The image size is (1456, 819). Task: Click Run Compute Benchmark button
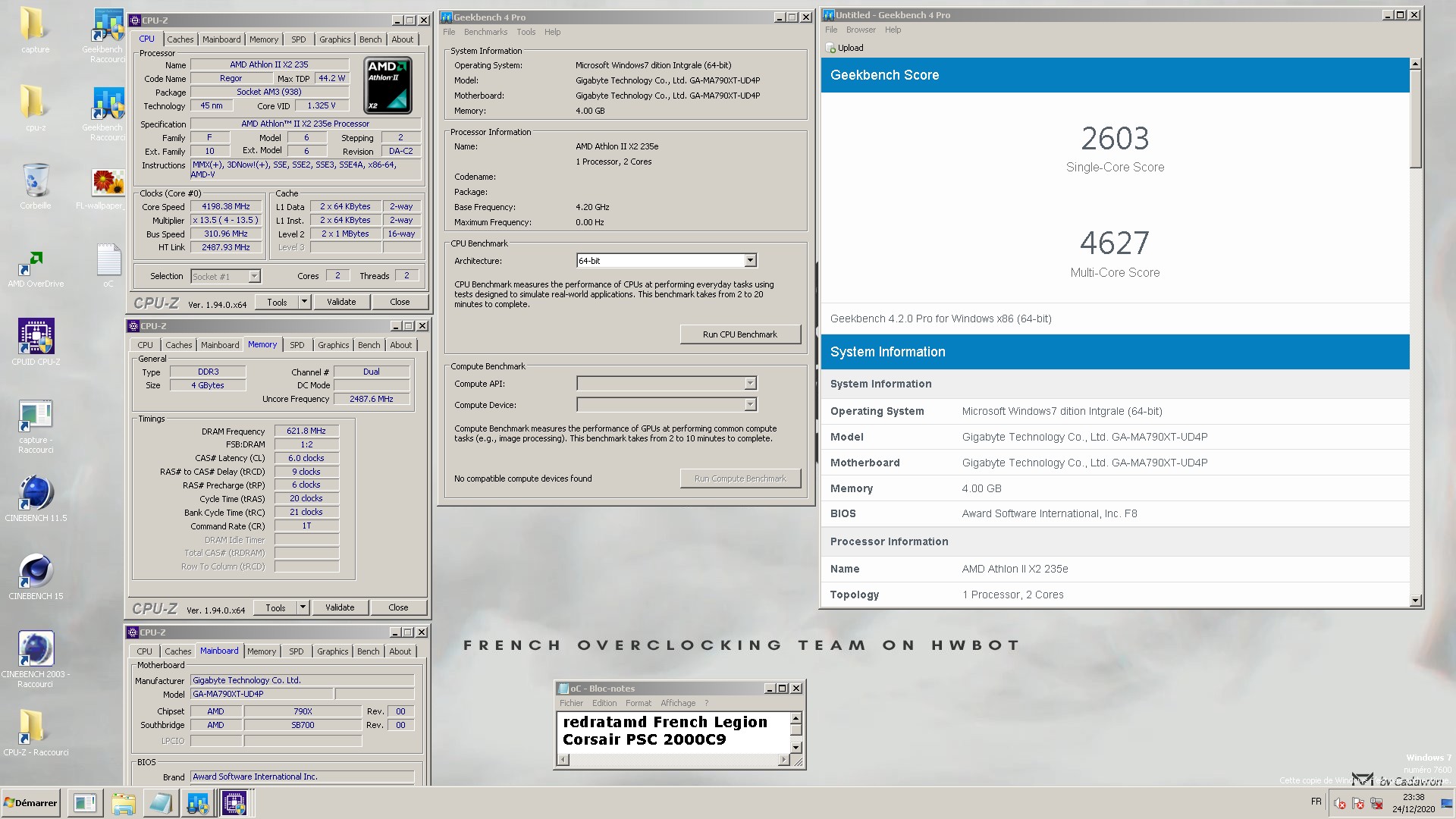point(740,479)
